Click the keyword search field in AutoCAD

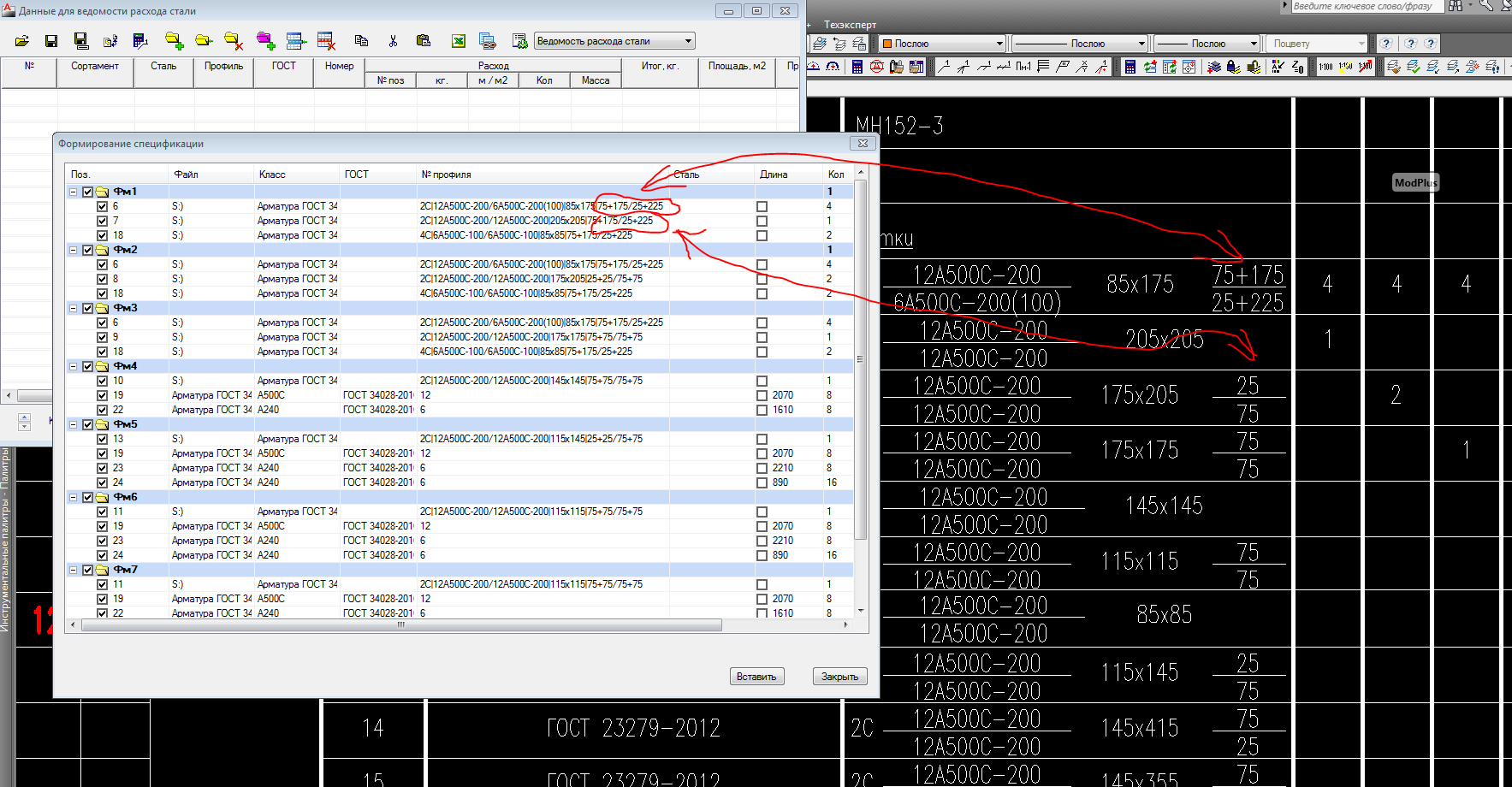tap(1367, 6)
